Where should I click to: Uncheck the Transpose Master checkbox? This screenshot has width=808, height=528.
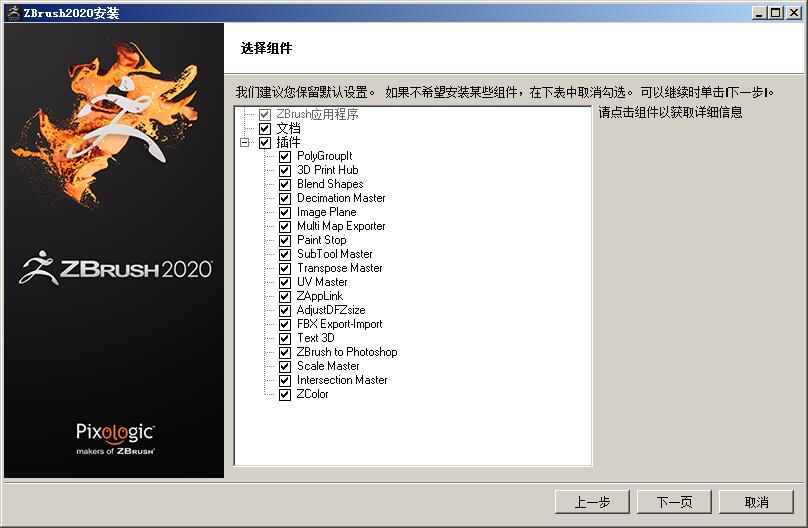click(285, 268)
